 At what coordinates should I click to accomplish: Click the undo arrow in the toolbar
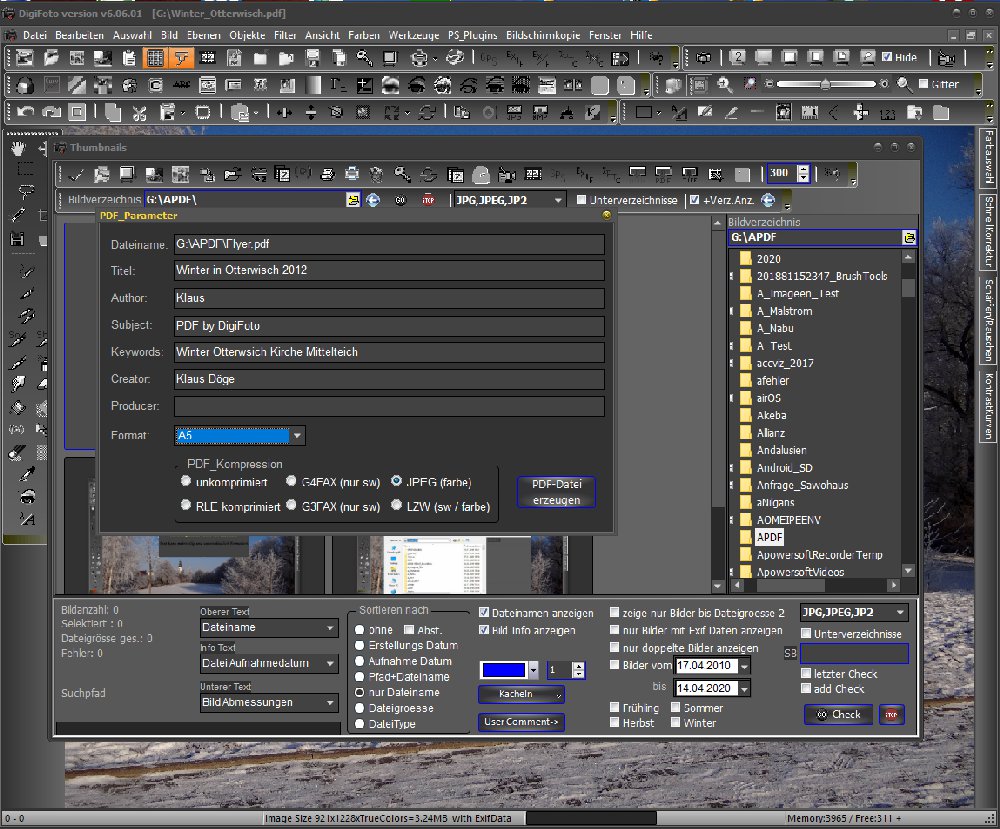coord(26,112)
